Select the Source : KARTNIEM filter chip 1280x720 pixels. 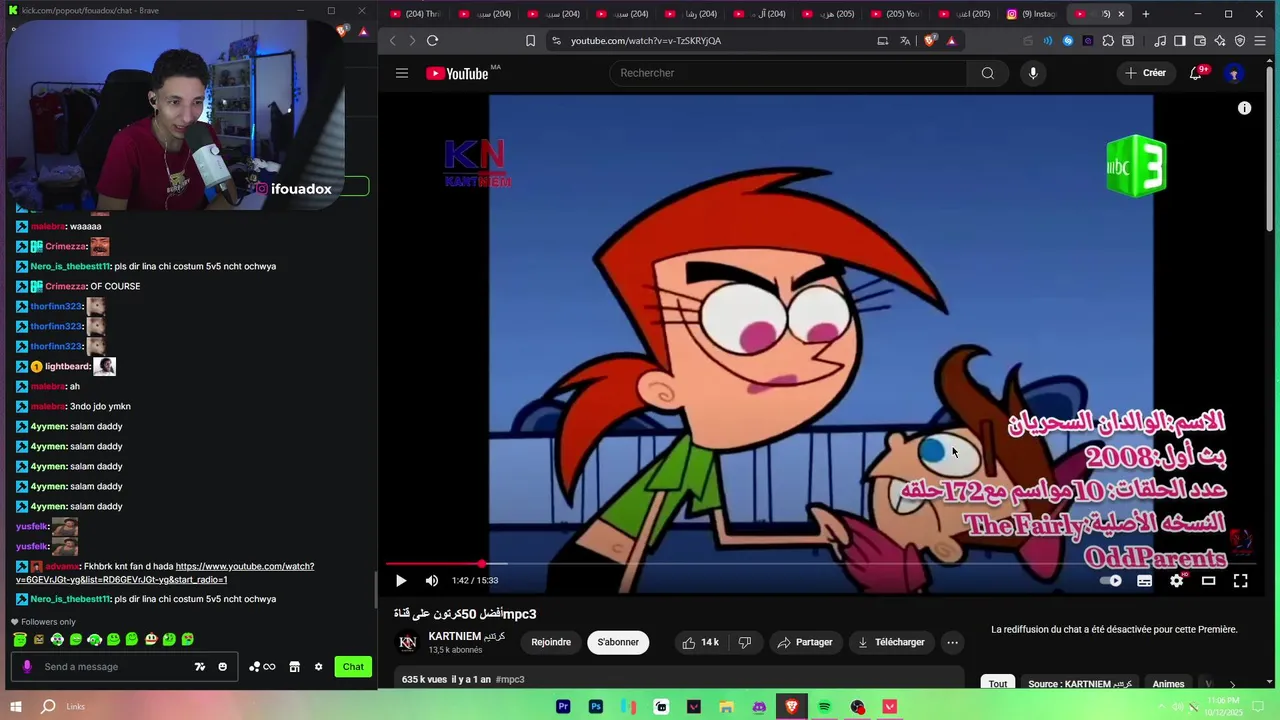click(1080, 684)
